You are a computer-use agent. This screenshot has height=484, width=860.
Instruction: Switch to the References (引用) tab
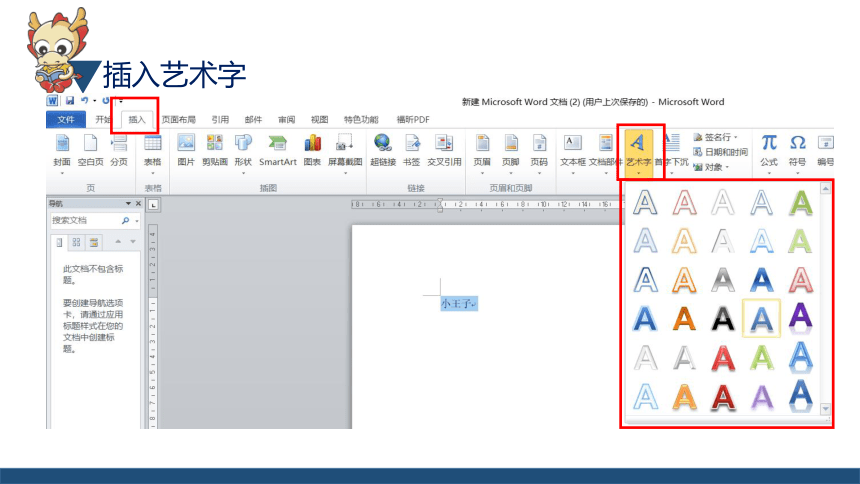coord(220,120)
